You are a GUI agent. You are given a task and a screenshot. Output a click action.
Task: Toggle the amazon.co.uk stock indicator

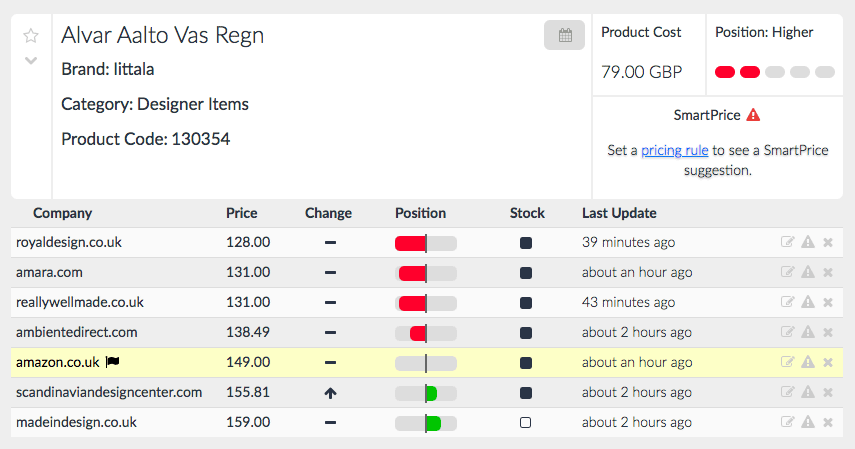526,362
